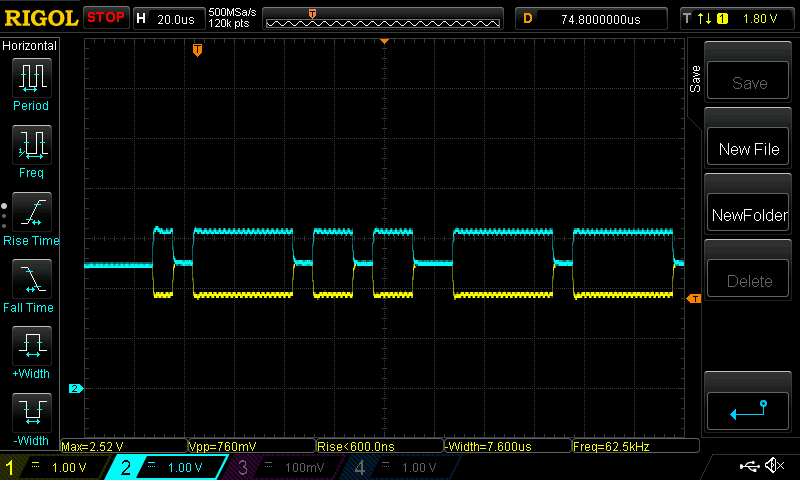Click the muted speaker sound icon
The image size is (800, 480).
(x=774, y=465)
